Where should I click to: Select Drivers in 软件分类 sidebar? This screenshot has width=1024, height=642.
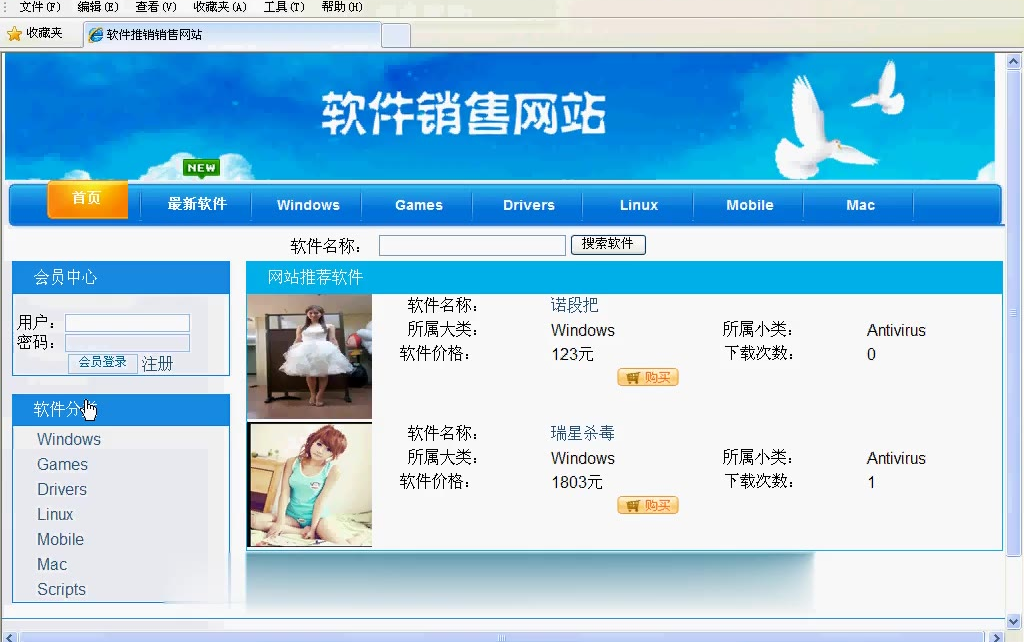62,489
